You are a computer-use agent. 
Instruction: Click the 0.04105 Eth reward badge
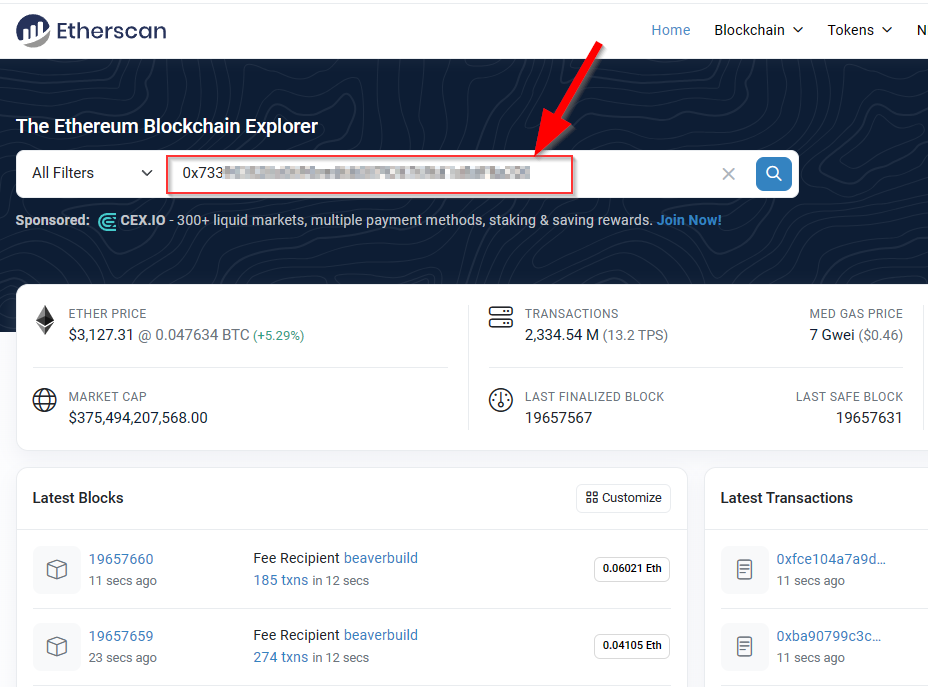(x=632, y=646)
